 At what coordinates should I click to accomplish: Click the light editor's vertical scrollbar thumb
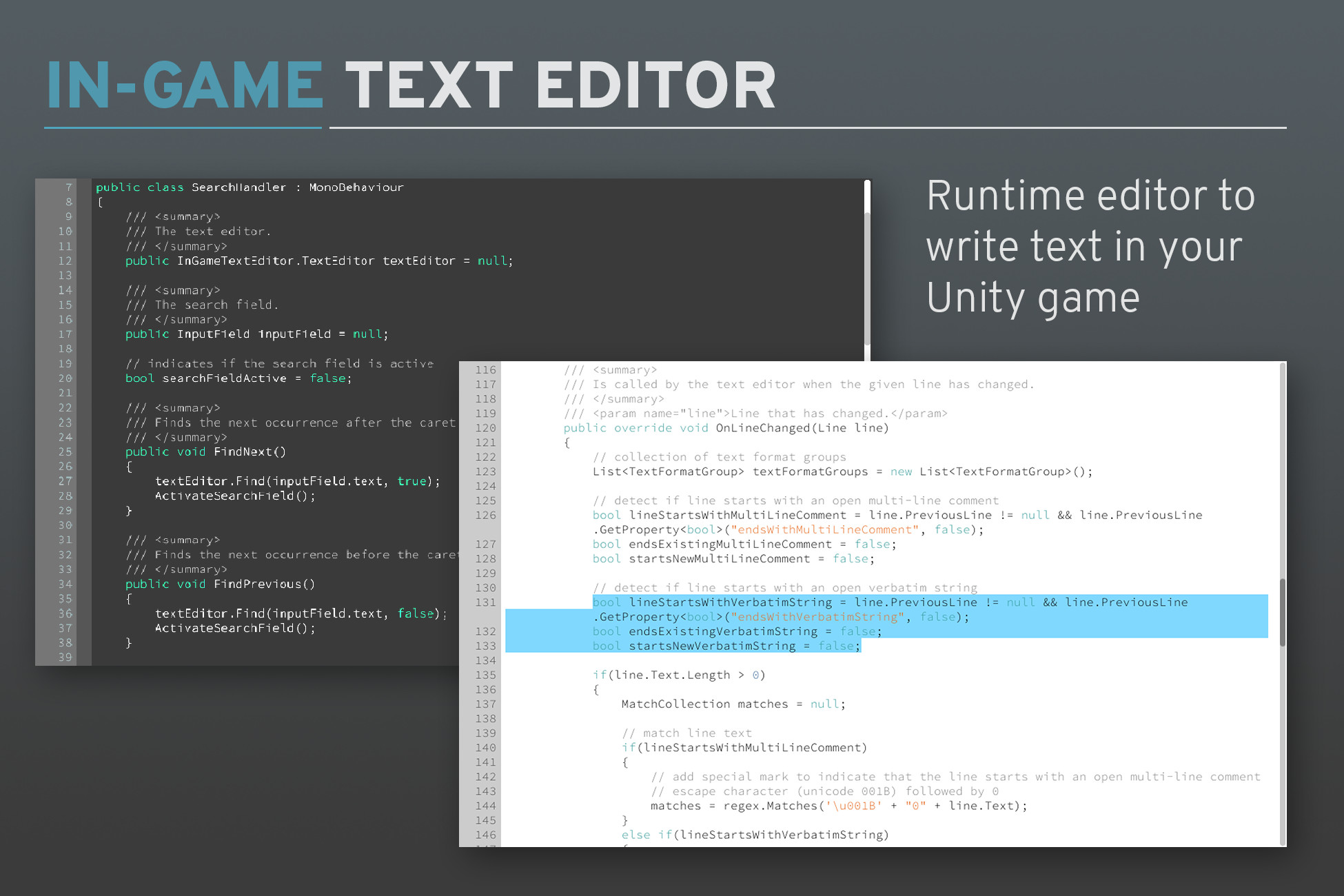[x=1282, y=612]
